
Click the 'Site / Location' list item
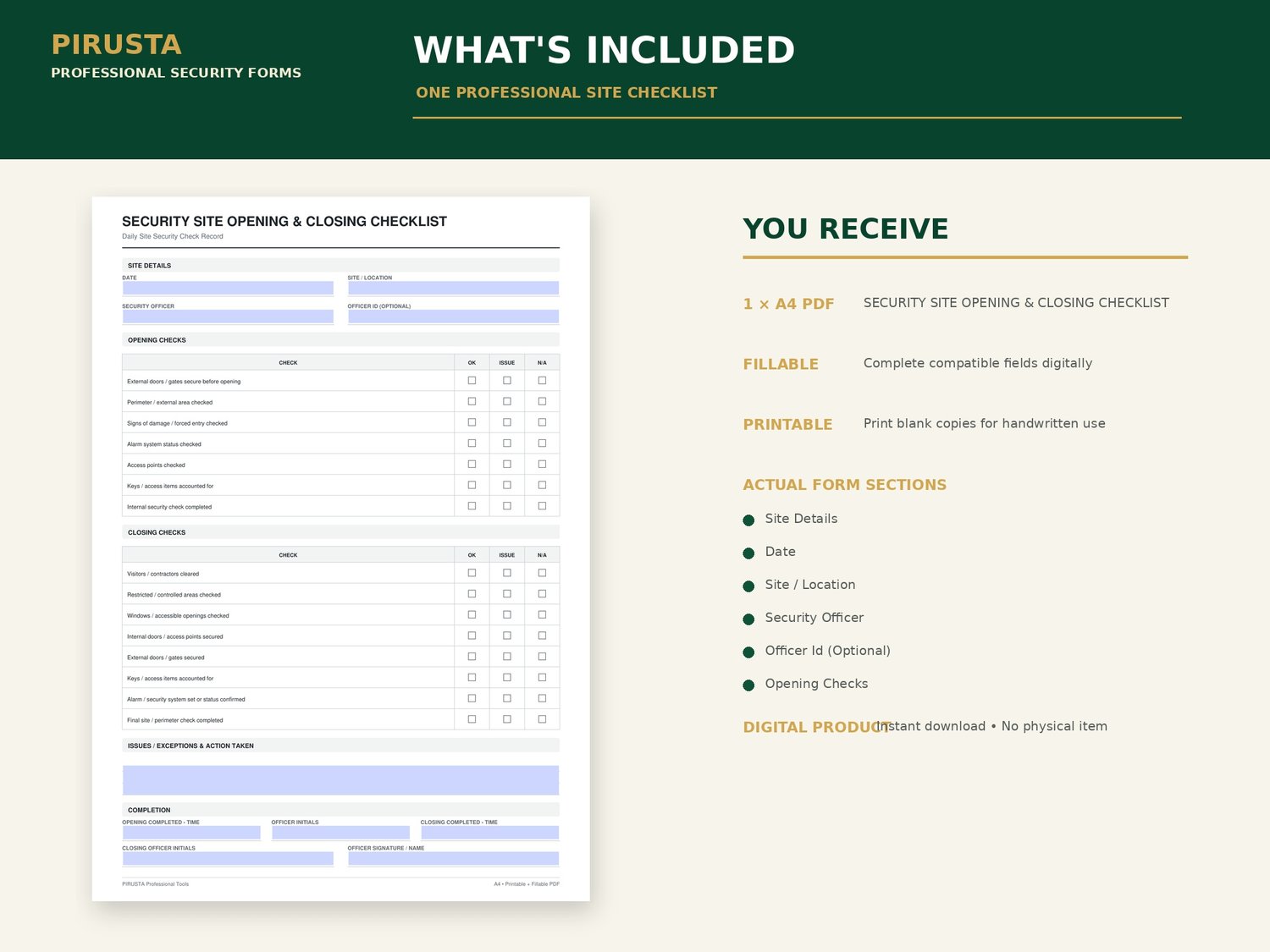(810, 585)
